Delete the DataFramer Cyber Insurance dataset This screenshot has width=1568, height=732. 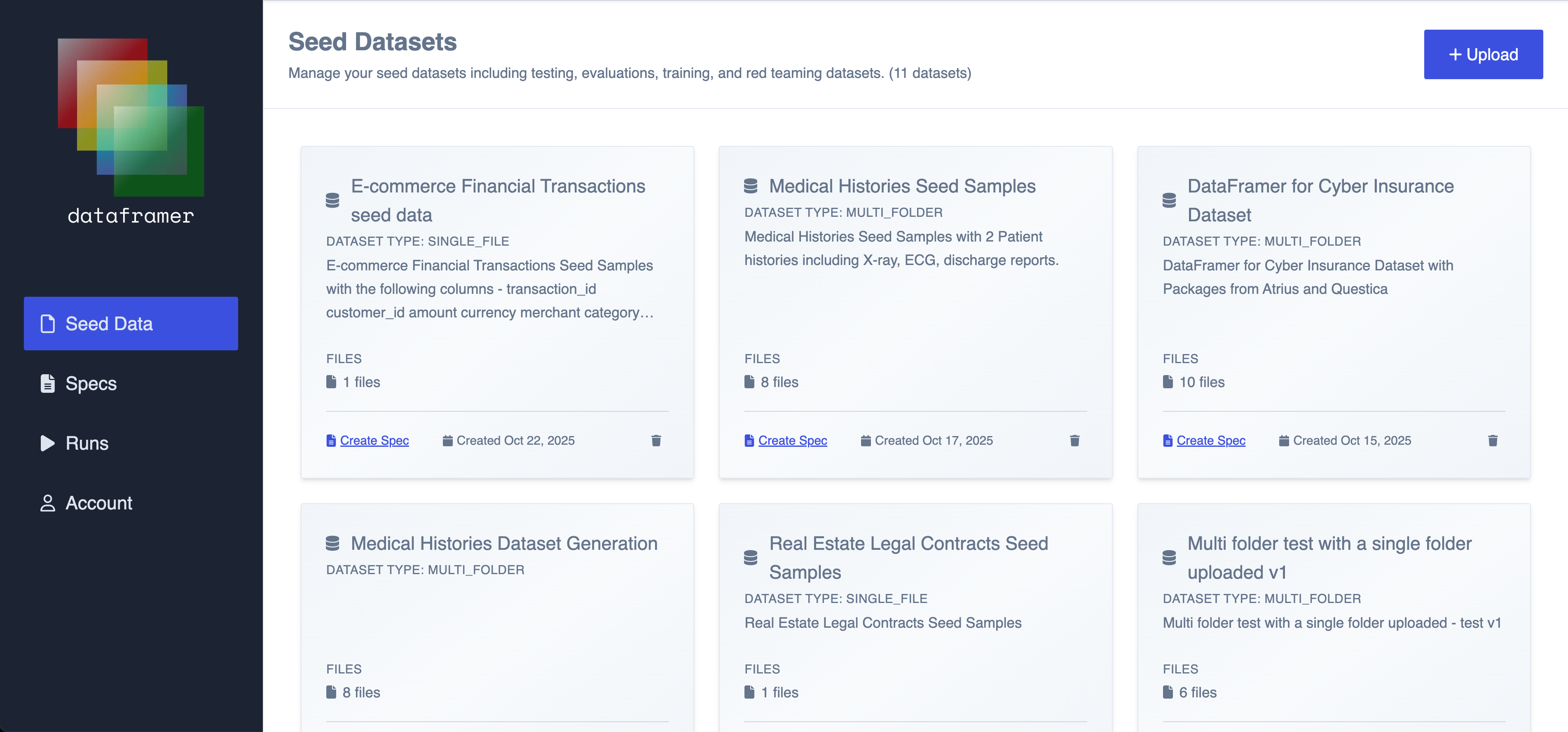(1493, 440)
